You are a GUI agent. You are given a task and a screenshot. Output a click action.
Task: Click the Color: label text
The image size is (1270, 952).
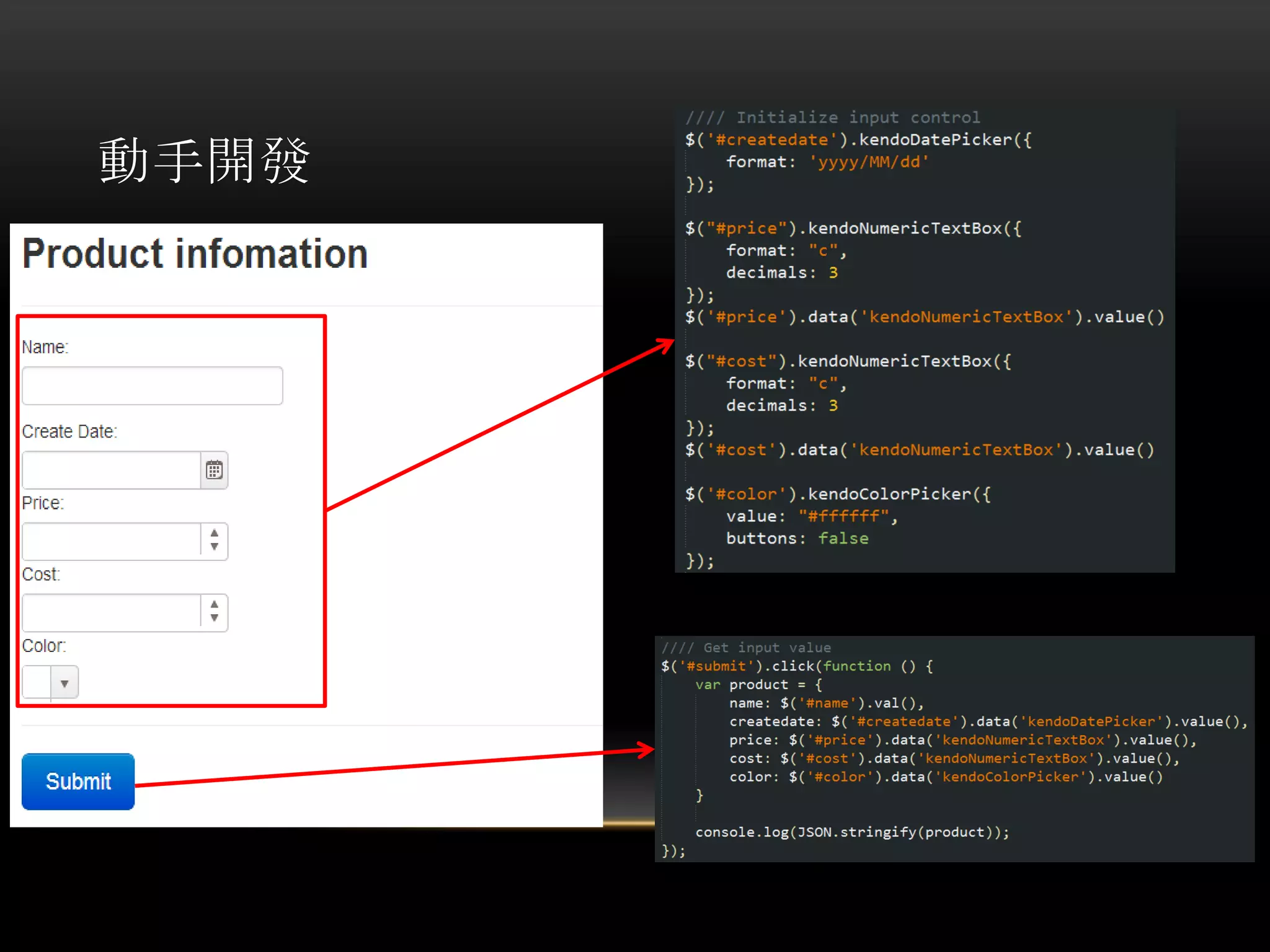point(44,646)
